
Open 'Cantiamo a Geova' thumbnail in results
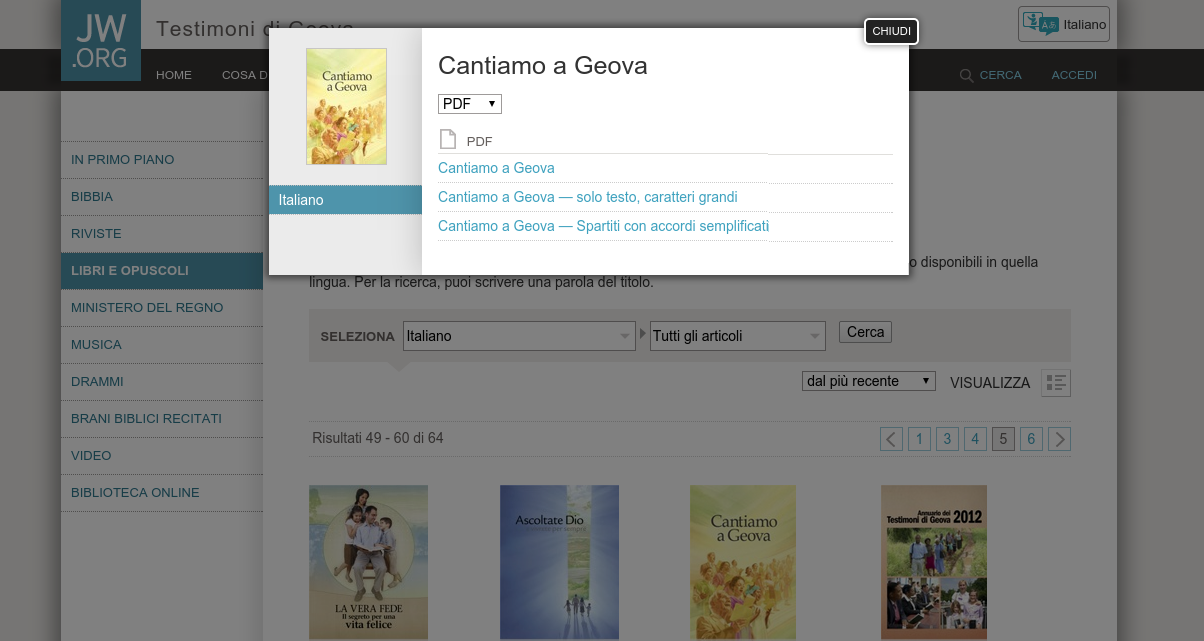coord(743,562)
